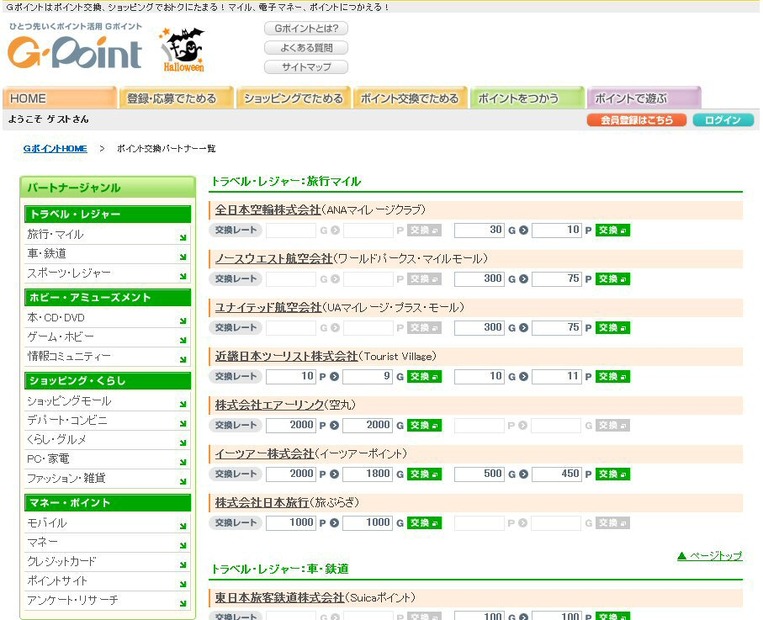Image resolution: width=763 pixels, height=620 pixels.
Task: Click green 交換 button for ANA G to P
Action: (x=613, y=230)
